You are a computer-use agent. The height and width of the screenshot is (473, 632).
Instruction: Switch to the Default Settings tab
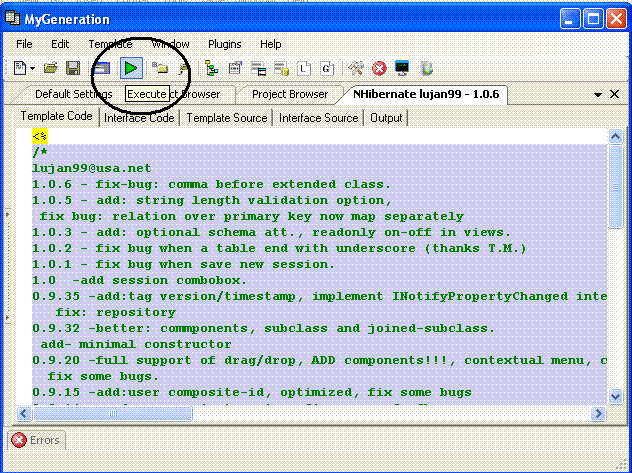(74, 94)
